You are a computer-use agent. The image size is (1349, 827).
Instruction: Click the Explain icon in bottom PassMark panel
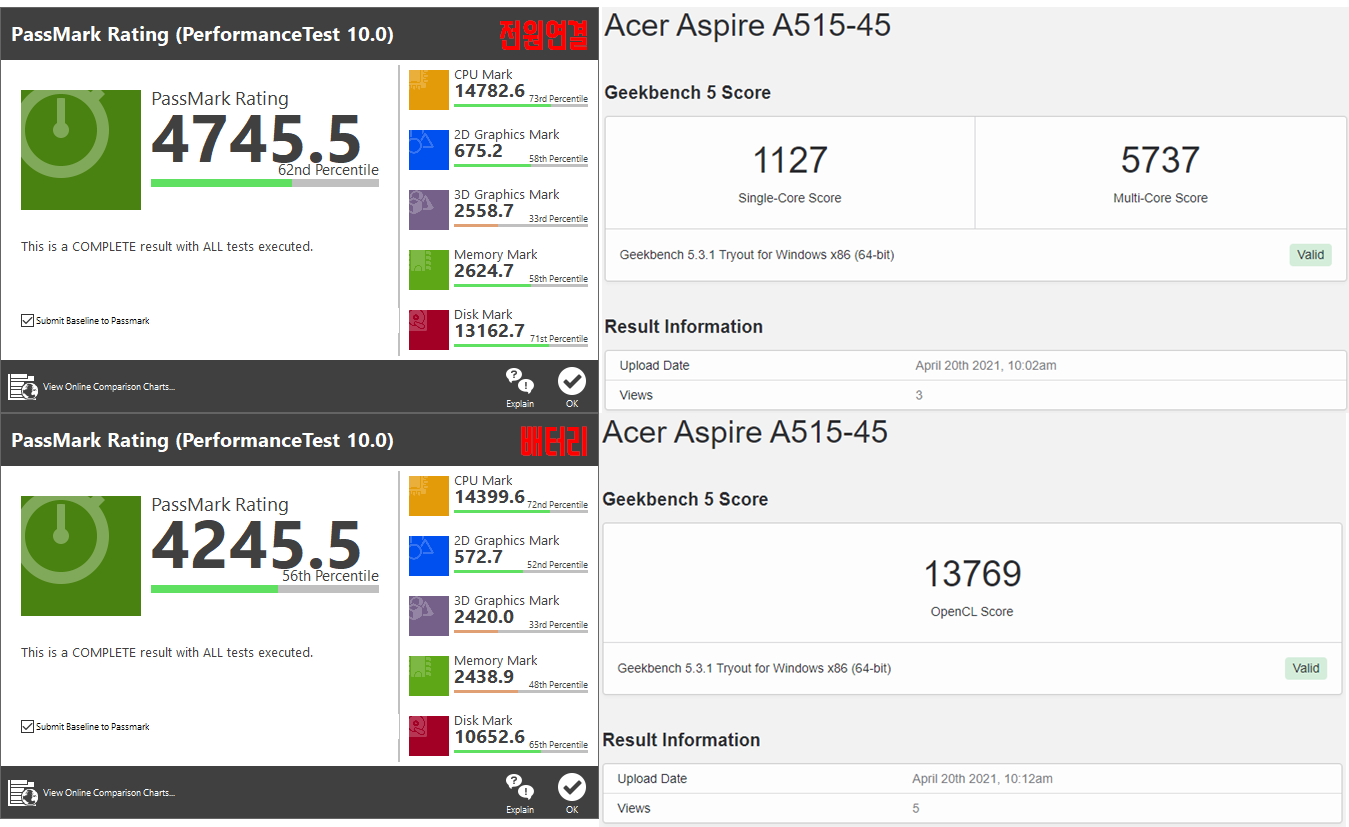pyautogui.click(x=520, y=787)
